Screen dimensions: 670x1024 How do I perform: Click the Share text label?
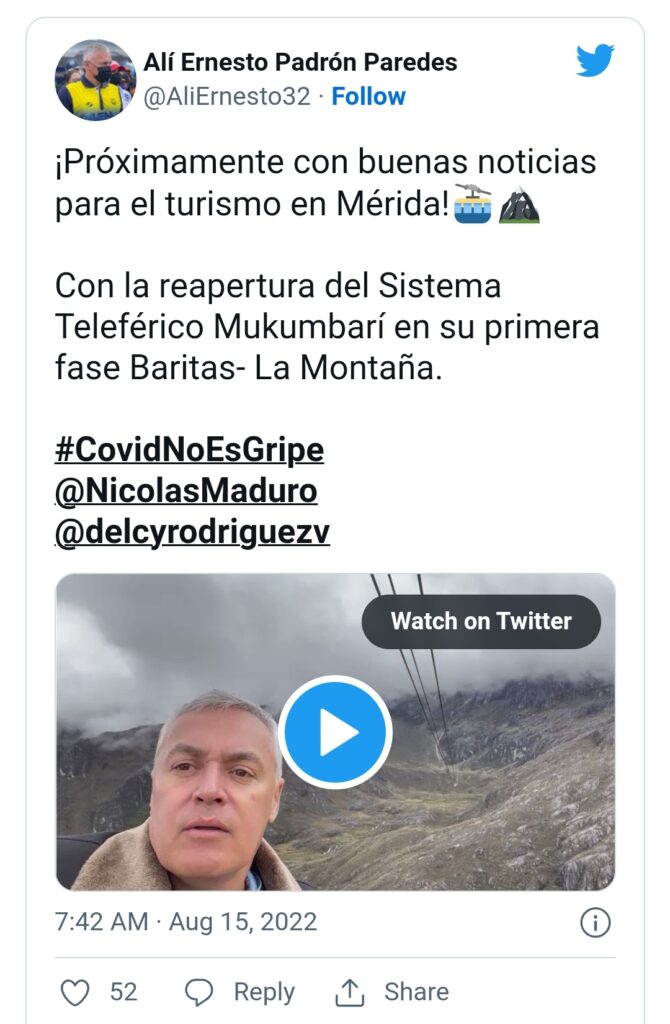coord(417,992)
